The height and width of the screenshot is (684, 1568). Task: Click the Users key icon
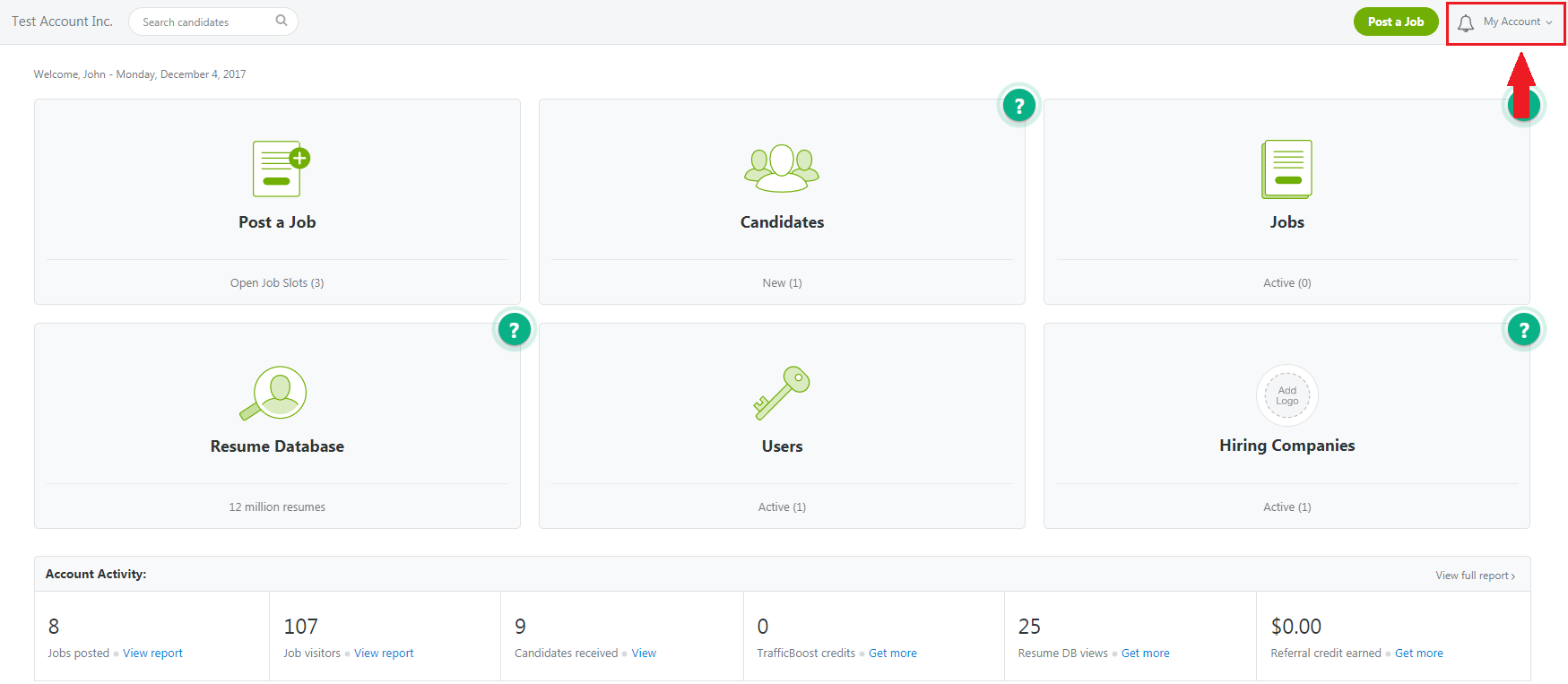(782, 393)
